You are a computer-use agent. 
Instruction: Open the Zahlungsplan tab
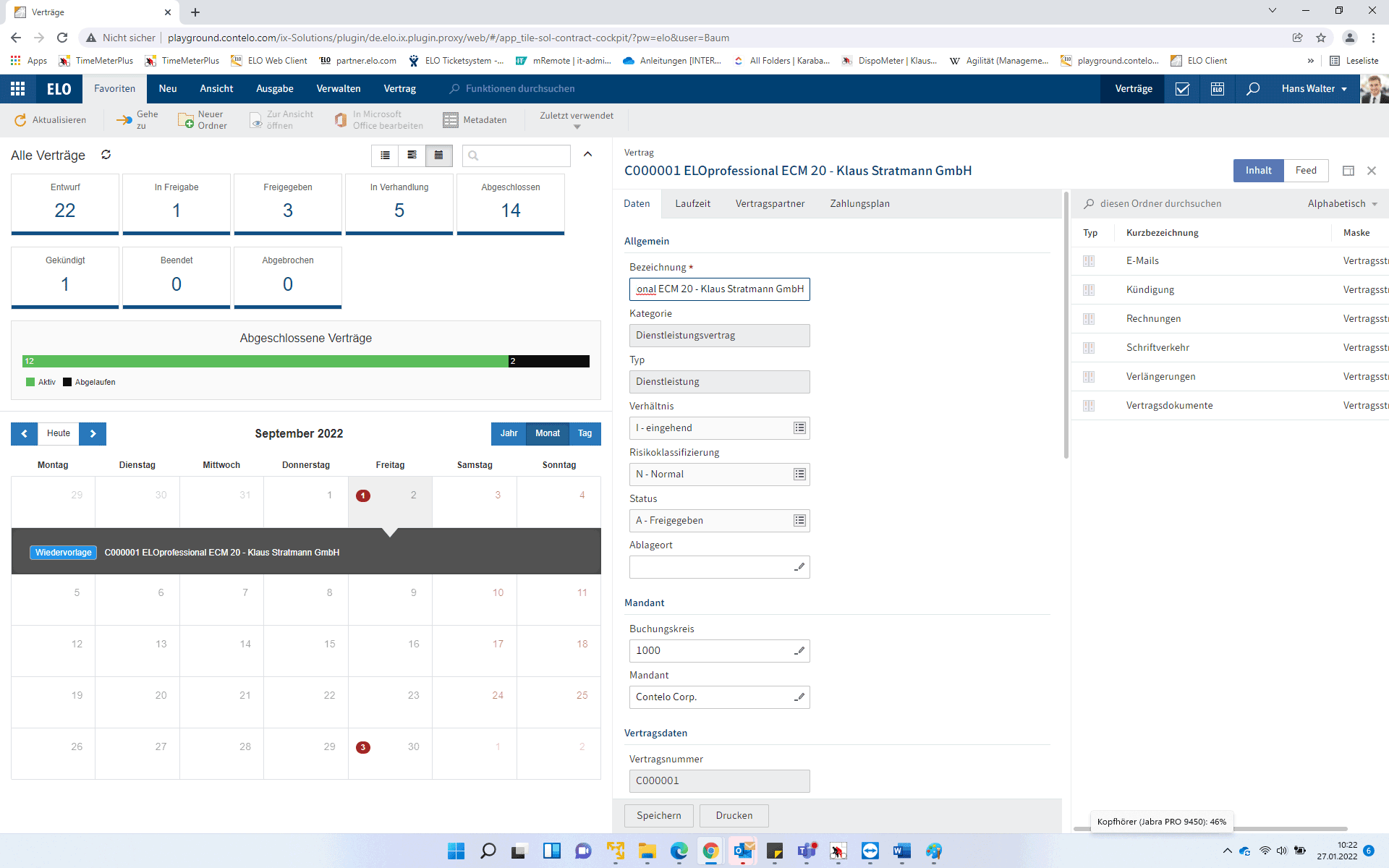tap(859, 204)
